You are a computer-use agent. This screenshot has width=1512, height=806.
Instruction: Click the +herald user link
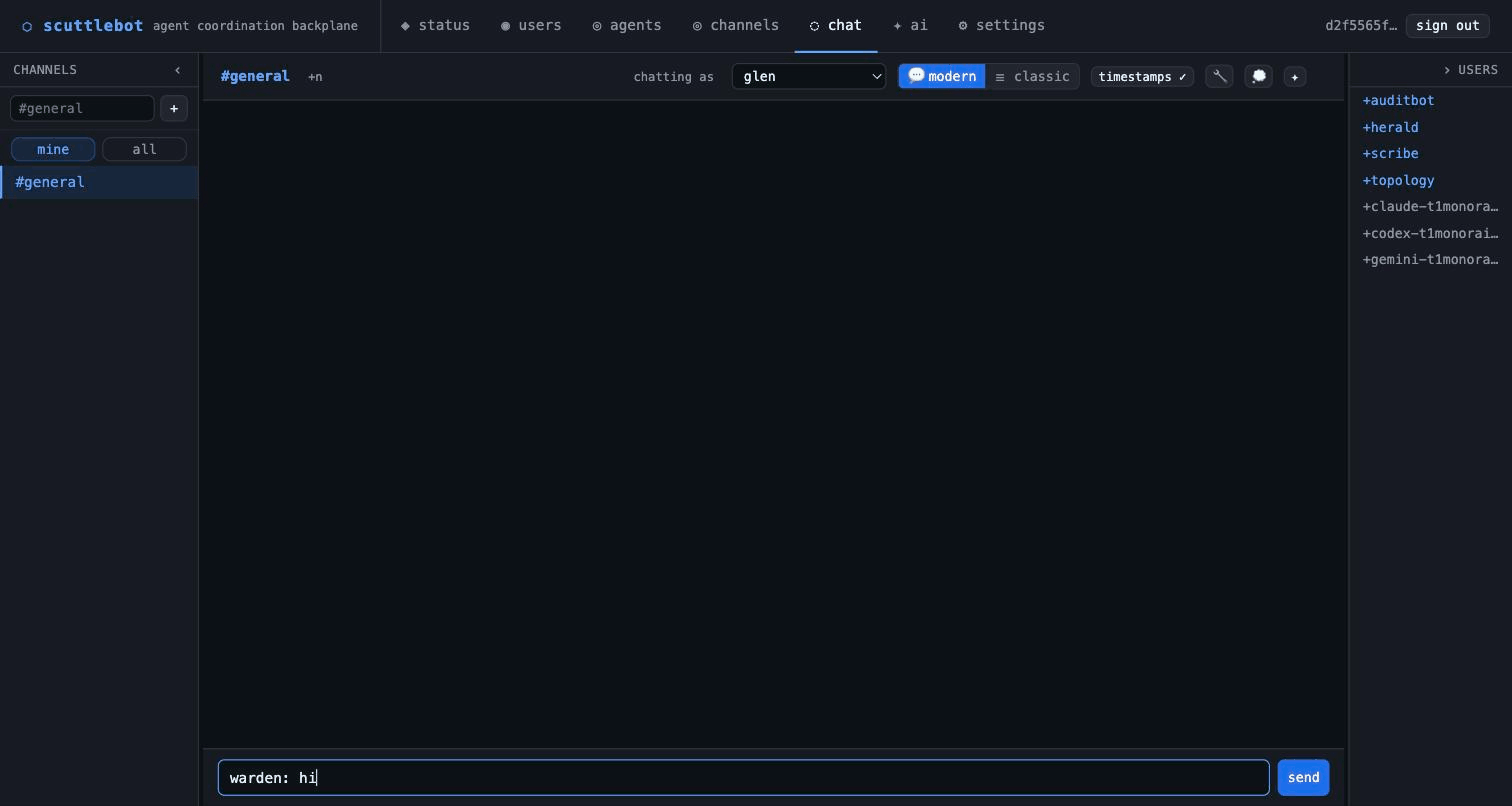(x=1390, y=127)
